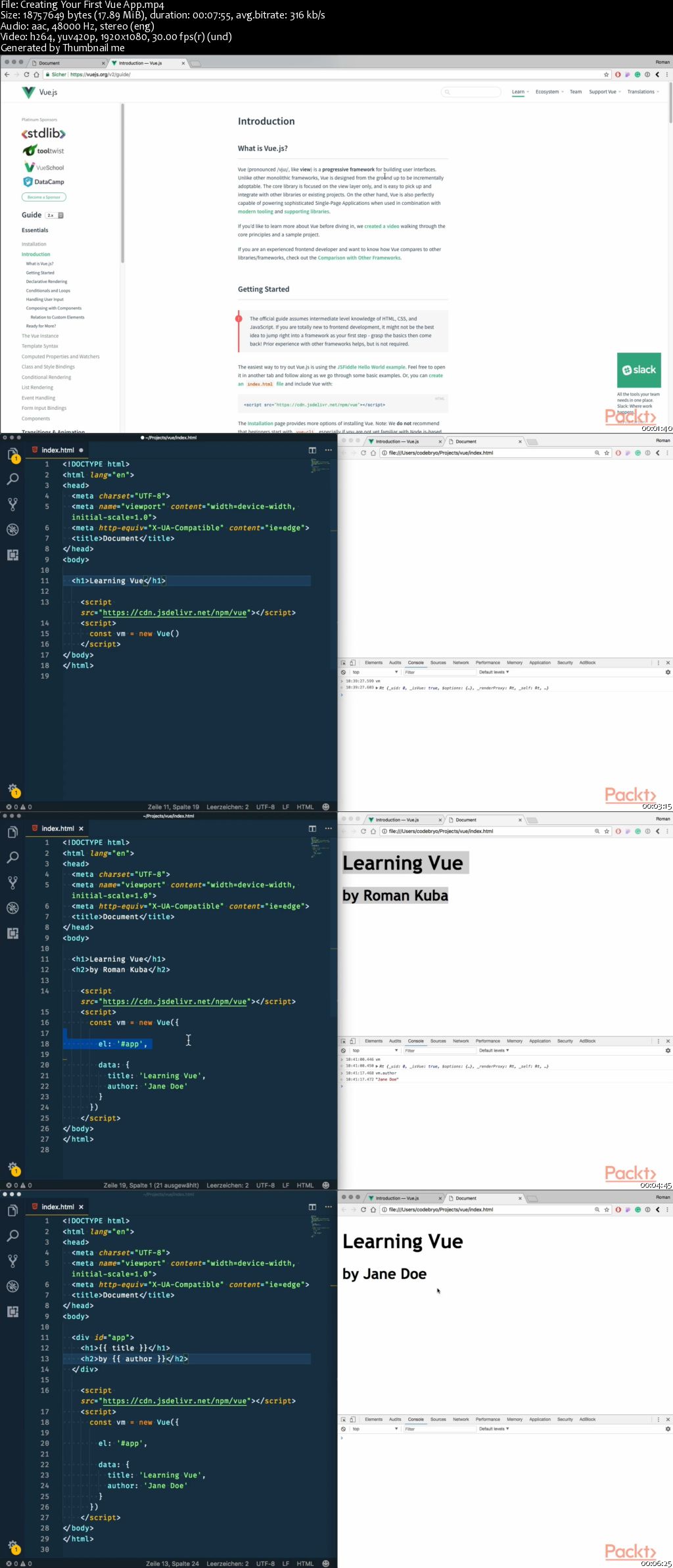Click the DataCamp sponsor logo

pos(43,182)
